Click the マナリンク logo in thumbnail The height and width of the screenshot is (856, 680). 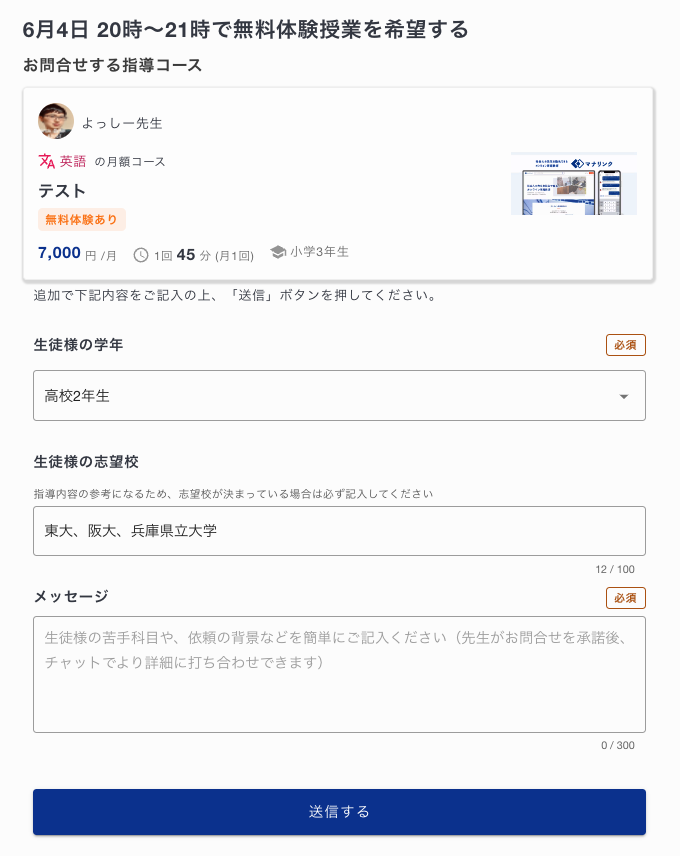pos(592,164)
